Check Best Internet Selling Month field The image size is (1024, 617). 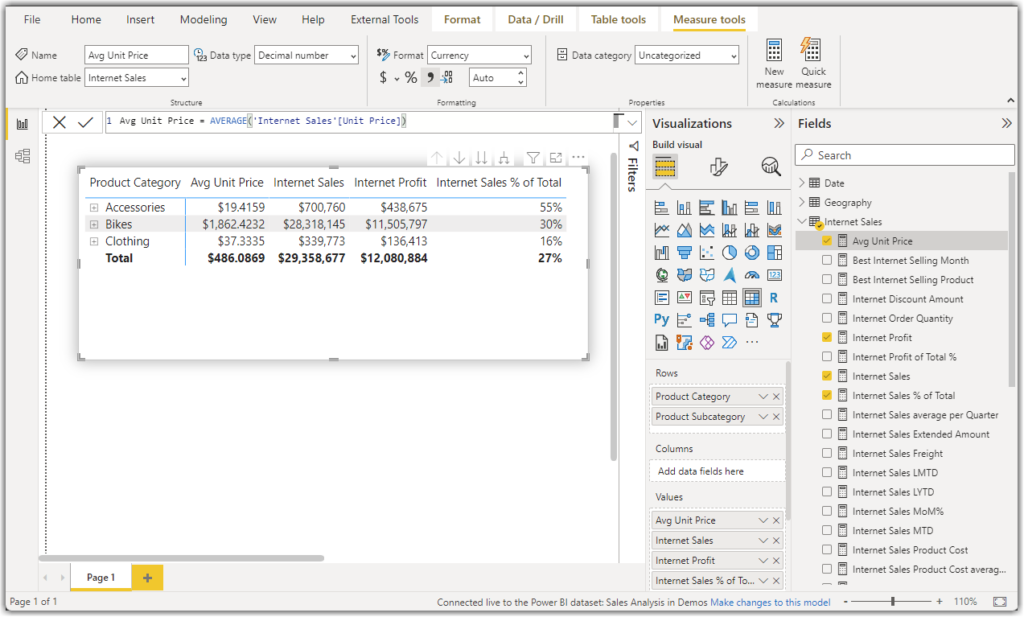[827, 260]
